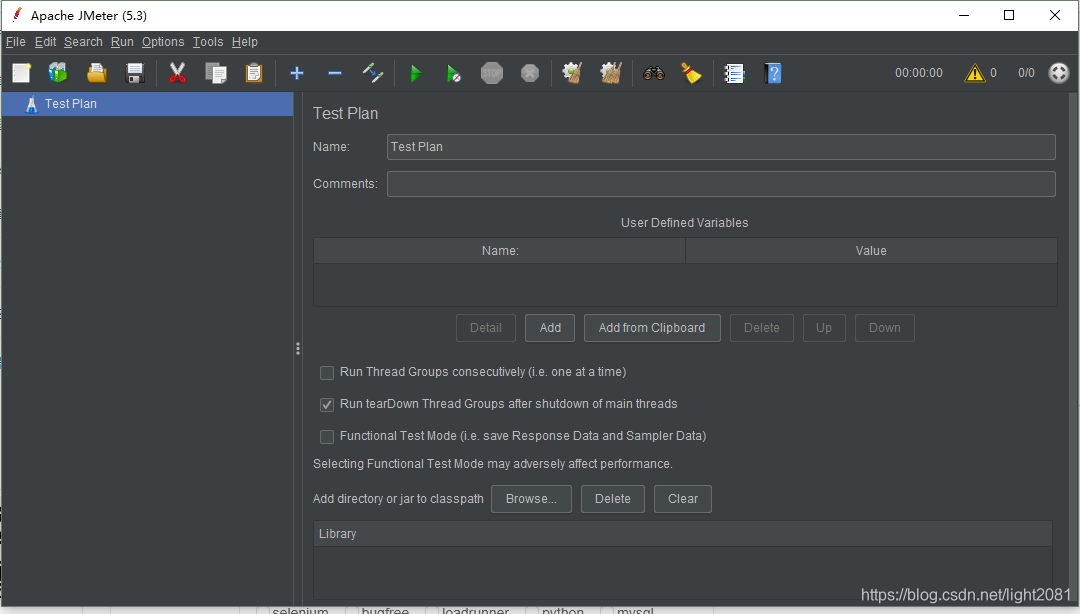Open the Templates icon
The width and height of the screenshot is (1080, 614).
click(58, 73)
